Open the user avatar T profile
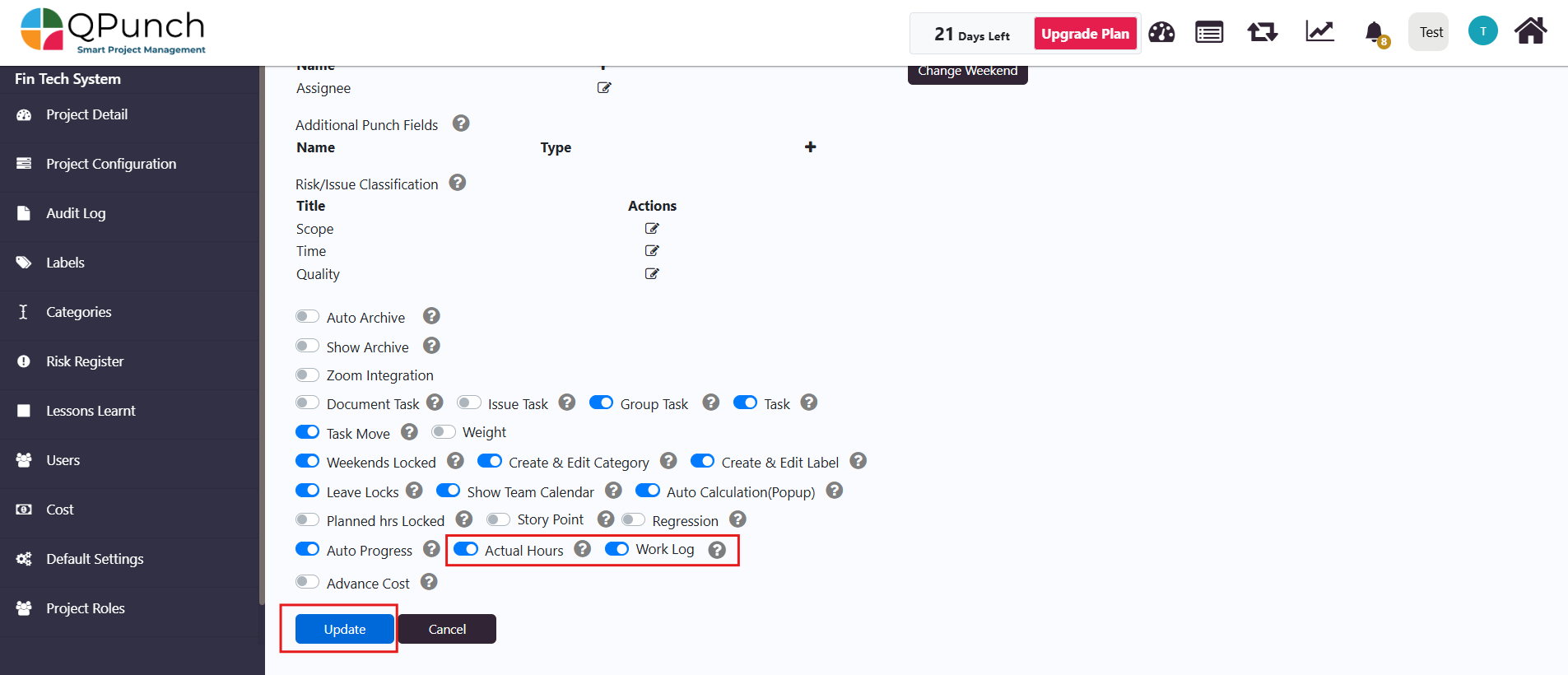Viewport: 1568px width, 675px height. [x=1482, y=31]
